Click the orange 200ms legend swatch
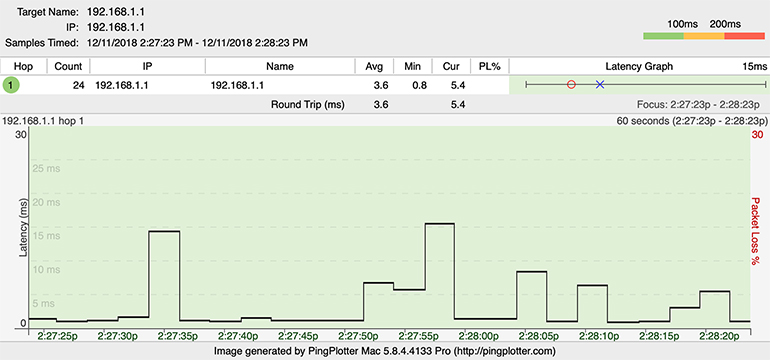This screenshot has height=360, width=770. (704, 36)
